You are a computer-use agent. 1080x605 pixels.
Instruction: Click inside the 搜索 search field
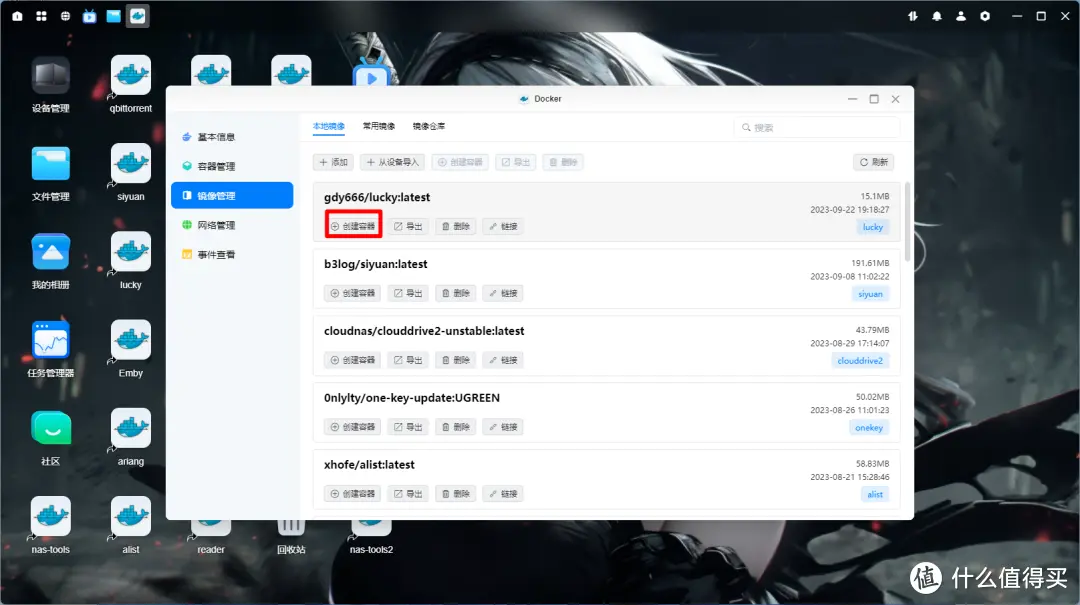[815, 128]
